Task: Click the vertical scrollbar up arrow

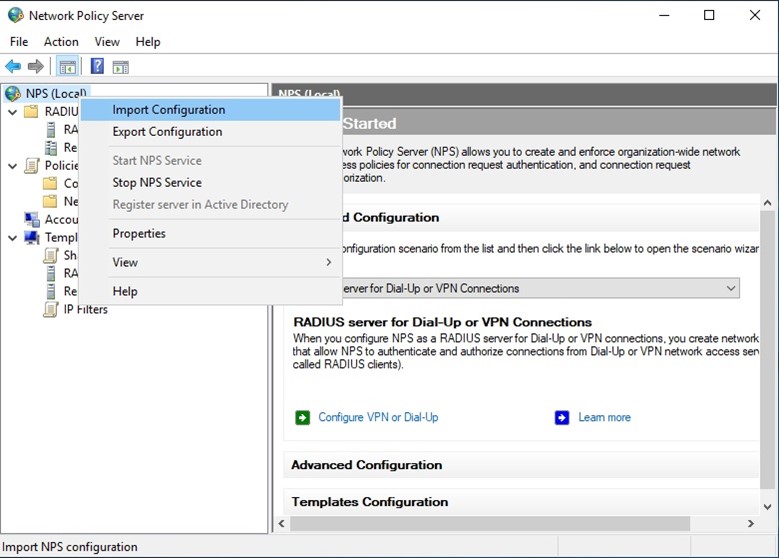Action: [x=768, y=203]
